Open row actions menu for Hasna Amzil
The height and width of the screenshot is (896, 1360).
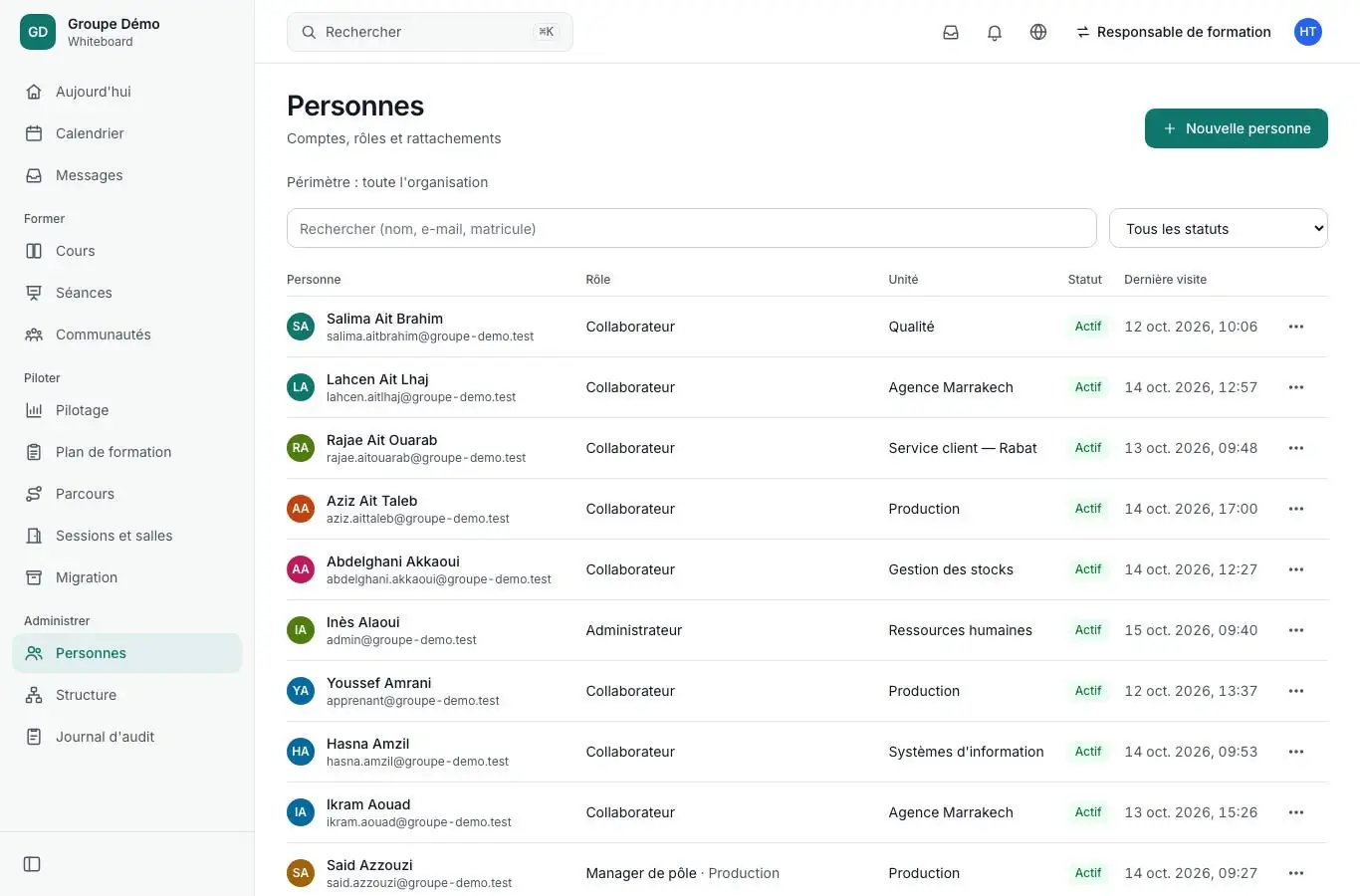[1296, 752]
